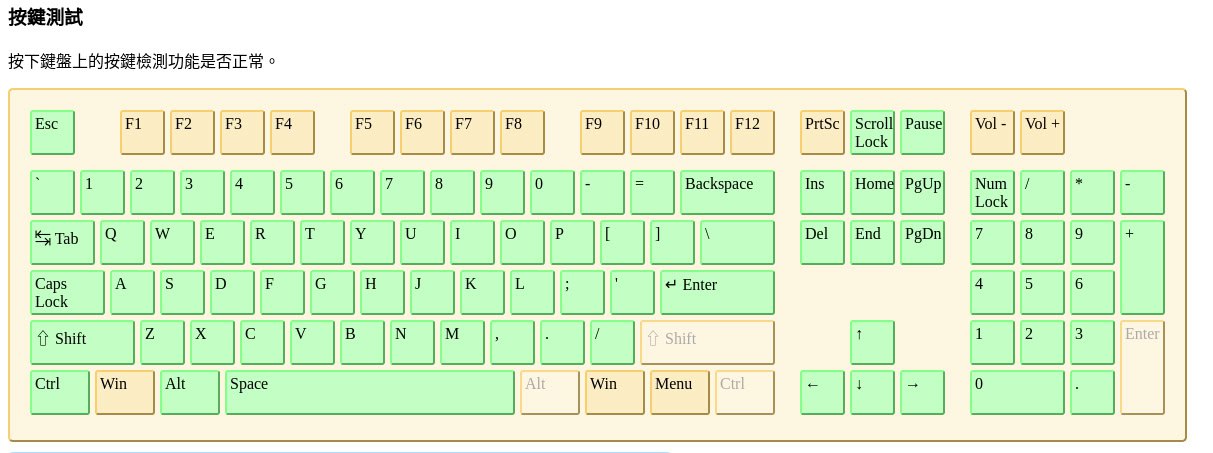Toggle the Scroll Lock key
The height and width of the screenshot is (453, 1213).
coord(872,132)
